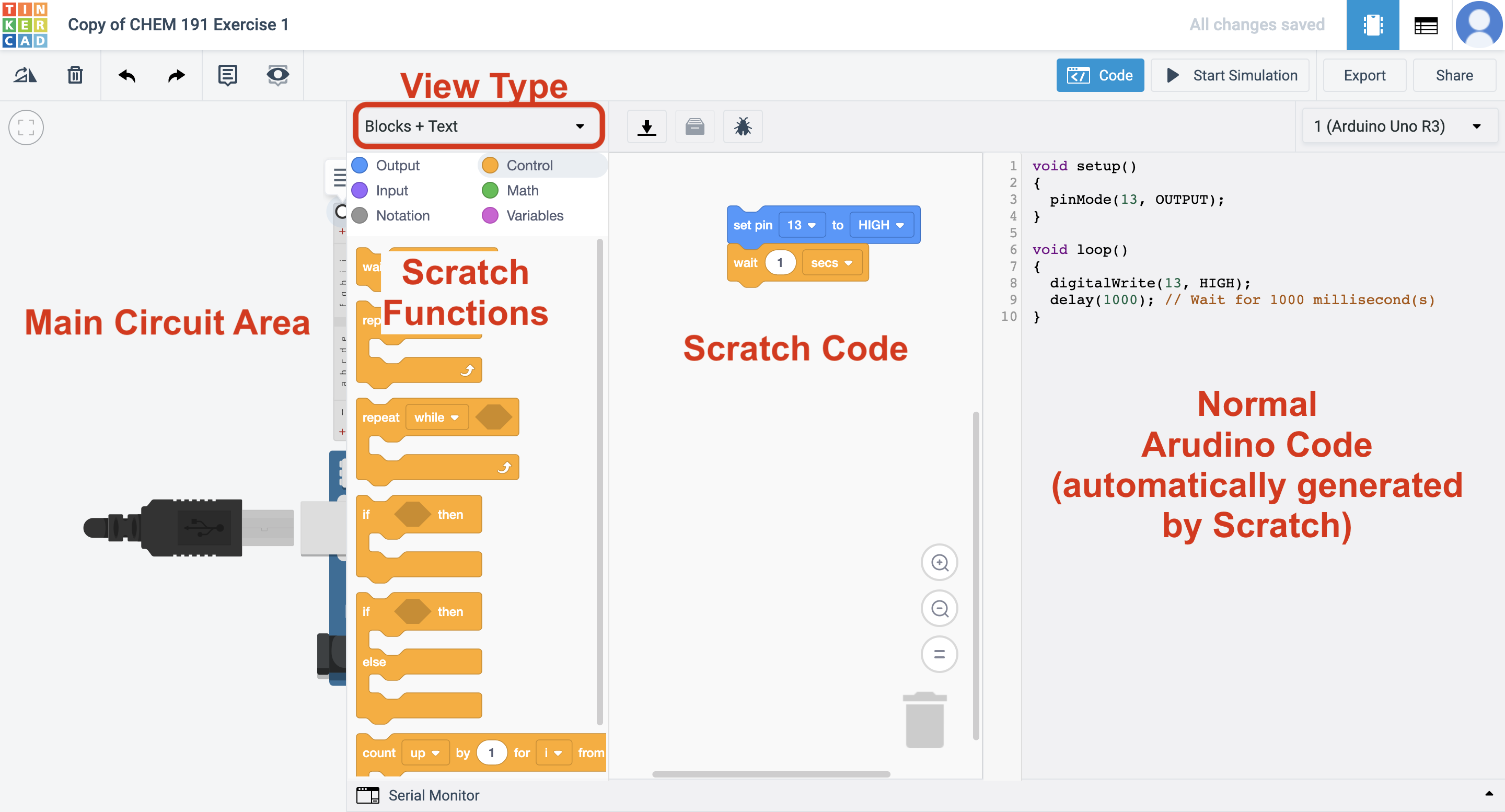Open the account profile avatar
This screenshot has height=812, width=1505.
1479,25
